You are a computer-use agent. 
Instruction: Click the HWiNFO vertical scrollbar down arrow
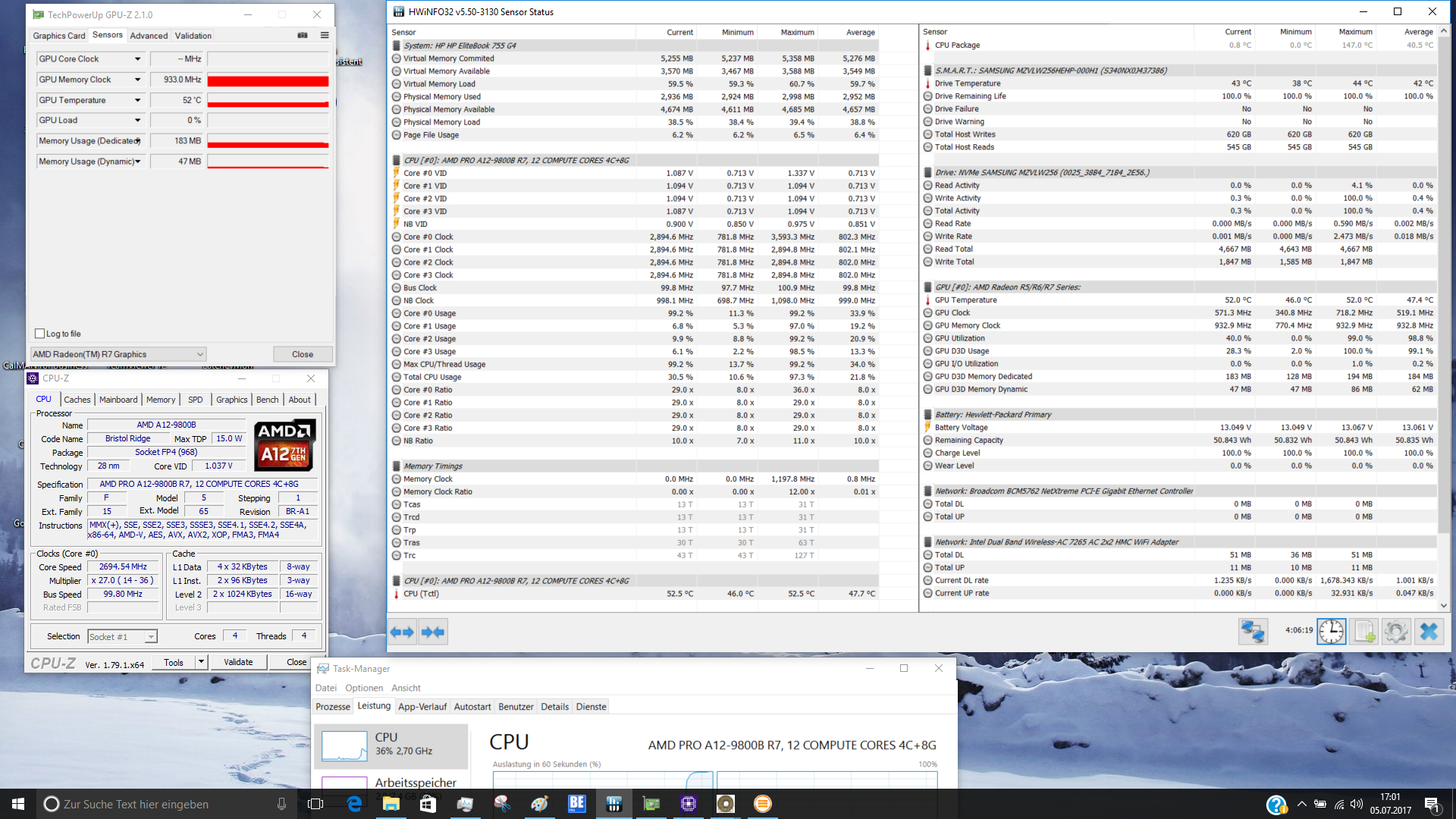click(x=1444, y=605)
